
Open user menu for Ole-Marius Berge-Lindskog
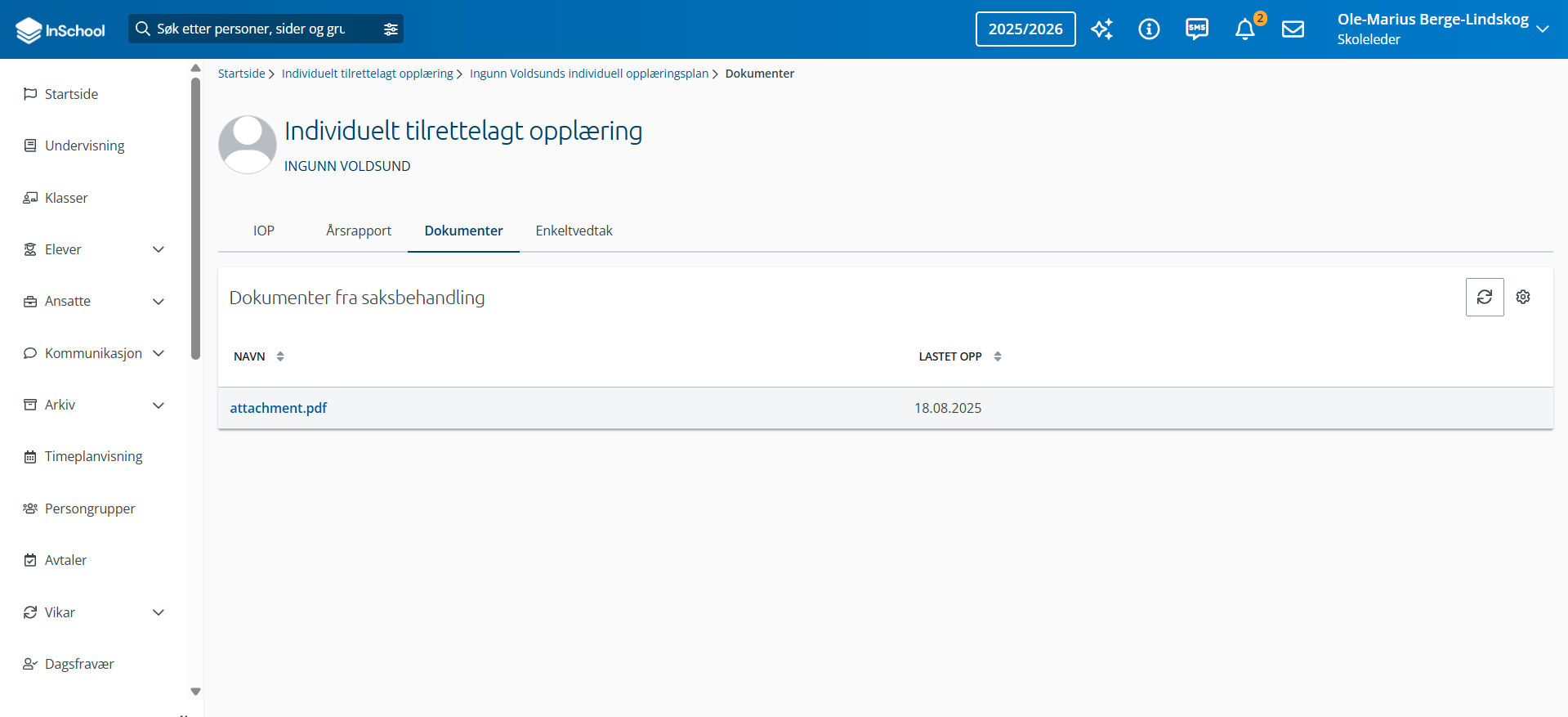coord(1443,29)
